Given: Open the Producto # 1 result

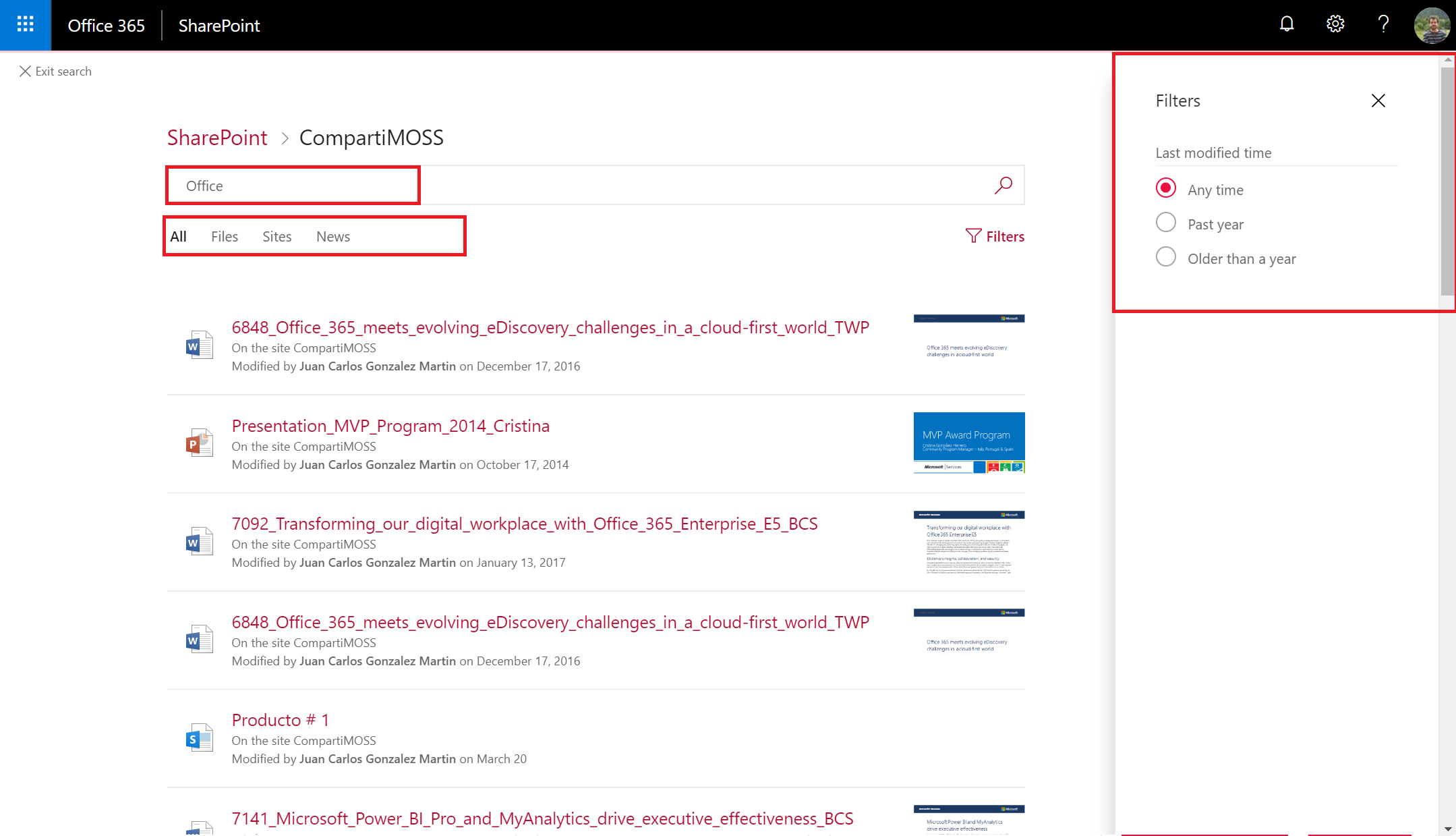Looking at the screenshot, I should click(x=281, y=720).
